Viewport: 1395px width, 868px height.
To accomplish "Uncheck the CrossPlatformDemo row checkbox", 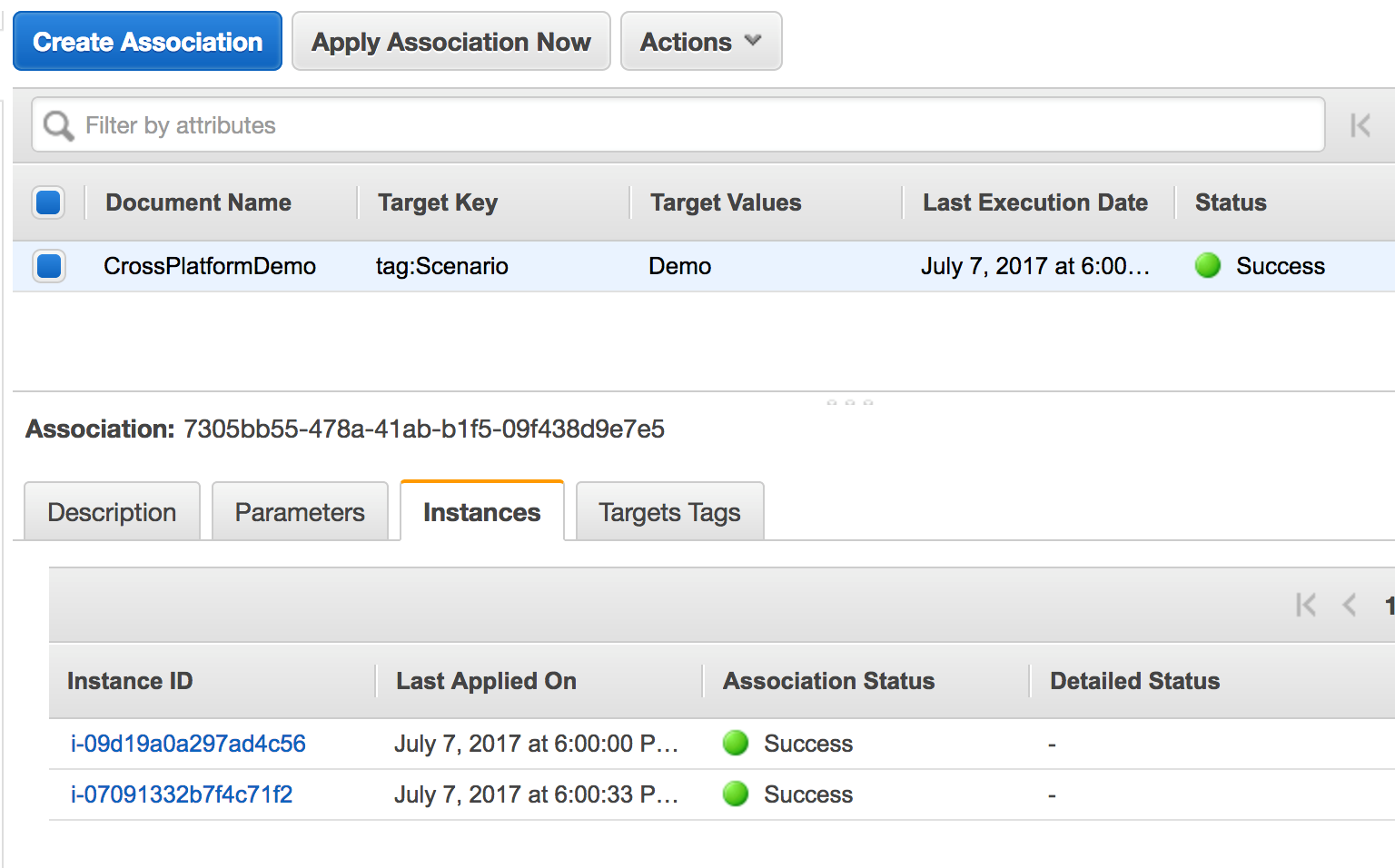I will coord(49,266).
